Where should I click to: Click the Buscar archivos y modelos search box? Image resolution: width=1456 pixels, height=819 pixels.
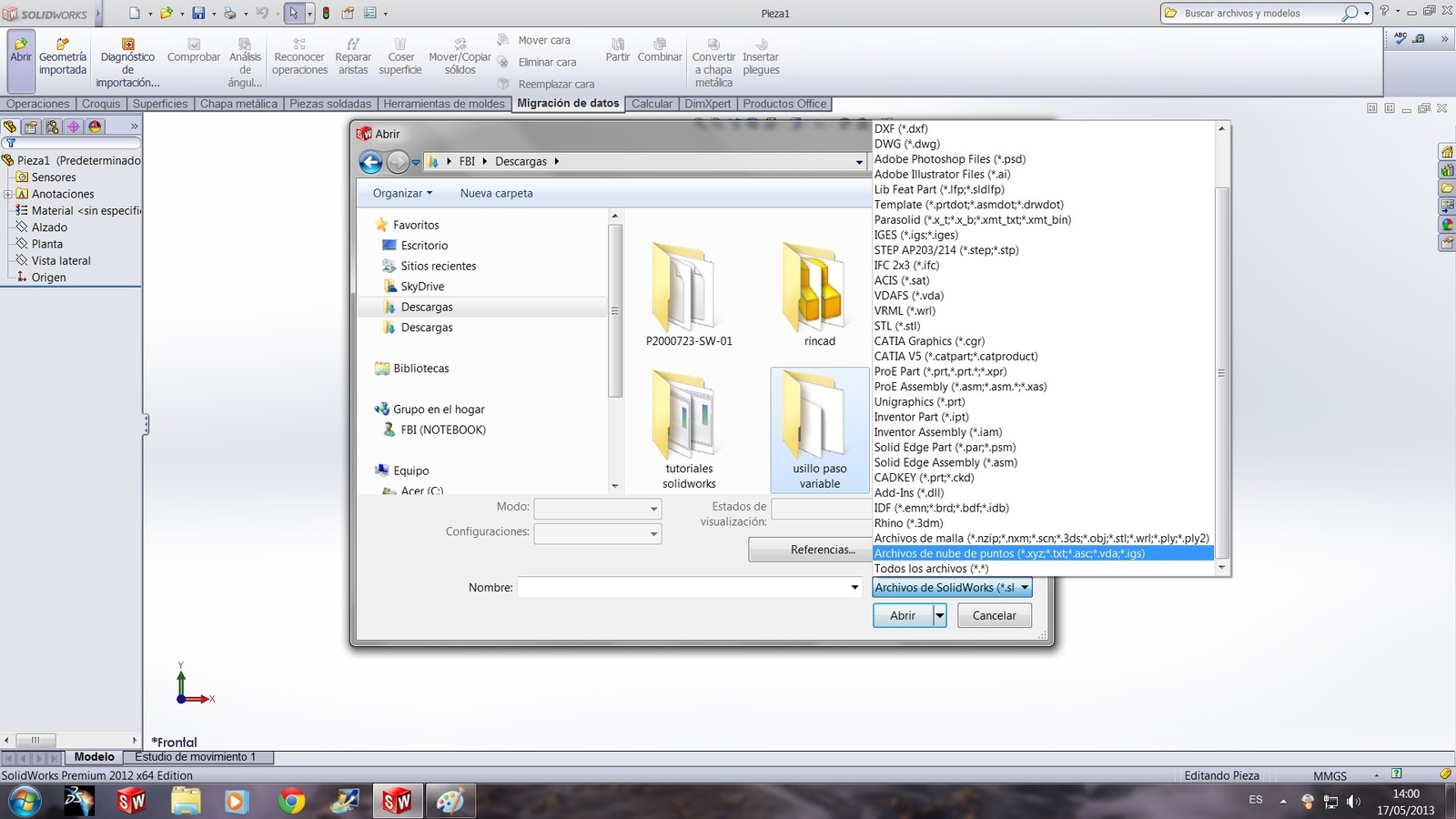coord(1260,14)
